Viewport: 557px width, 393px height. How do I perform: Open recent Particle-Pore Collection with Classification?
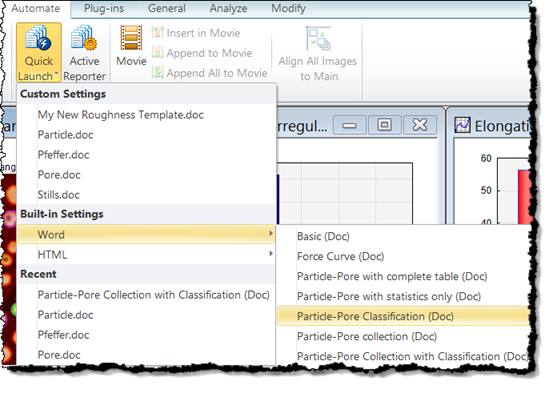pyautogui.click(x=153, y=295)
